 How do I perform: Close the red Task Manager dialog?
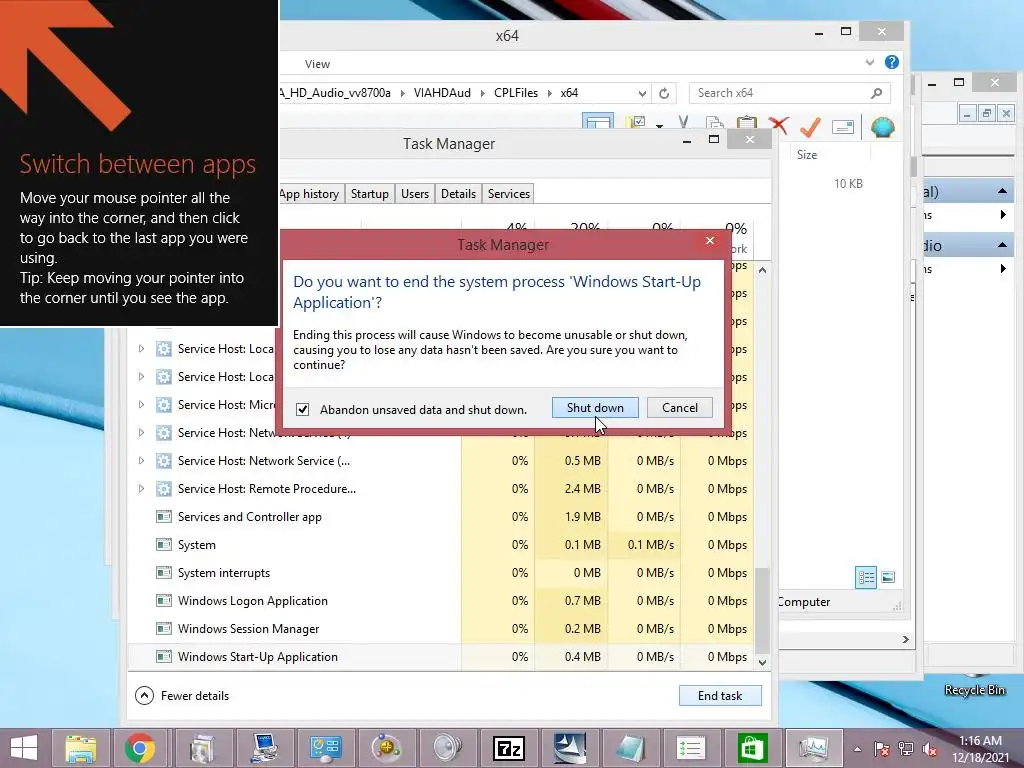[x=710, y=241]
